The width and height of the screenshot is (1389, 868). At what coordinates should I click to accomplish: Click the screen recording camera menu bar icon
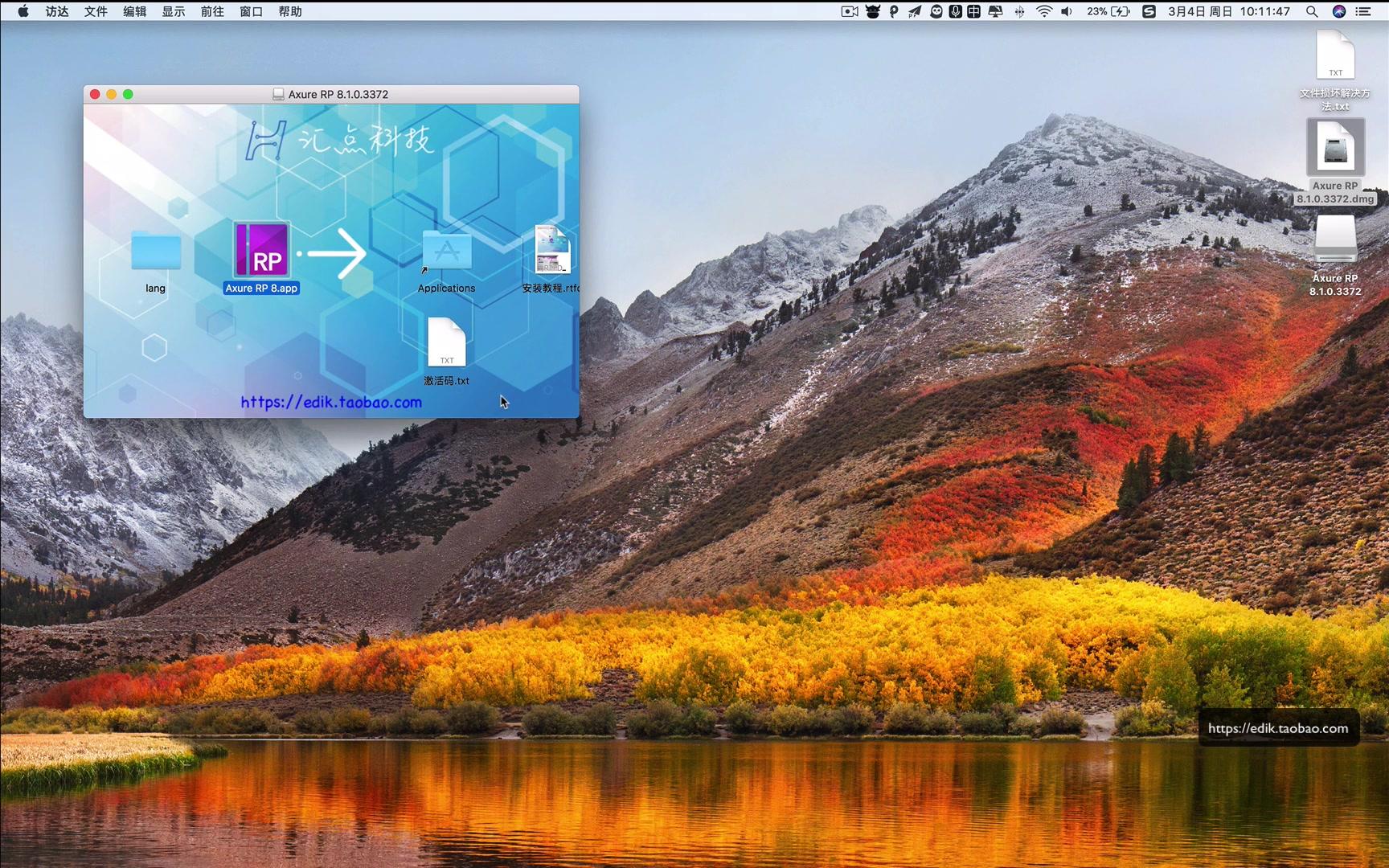(850, 11)
